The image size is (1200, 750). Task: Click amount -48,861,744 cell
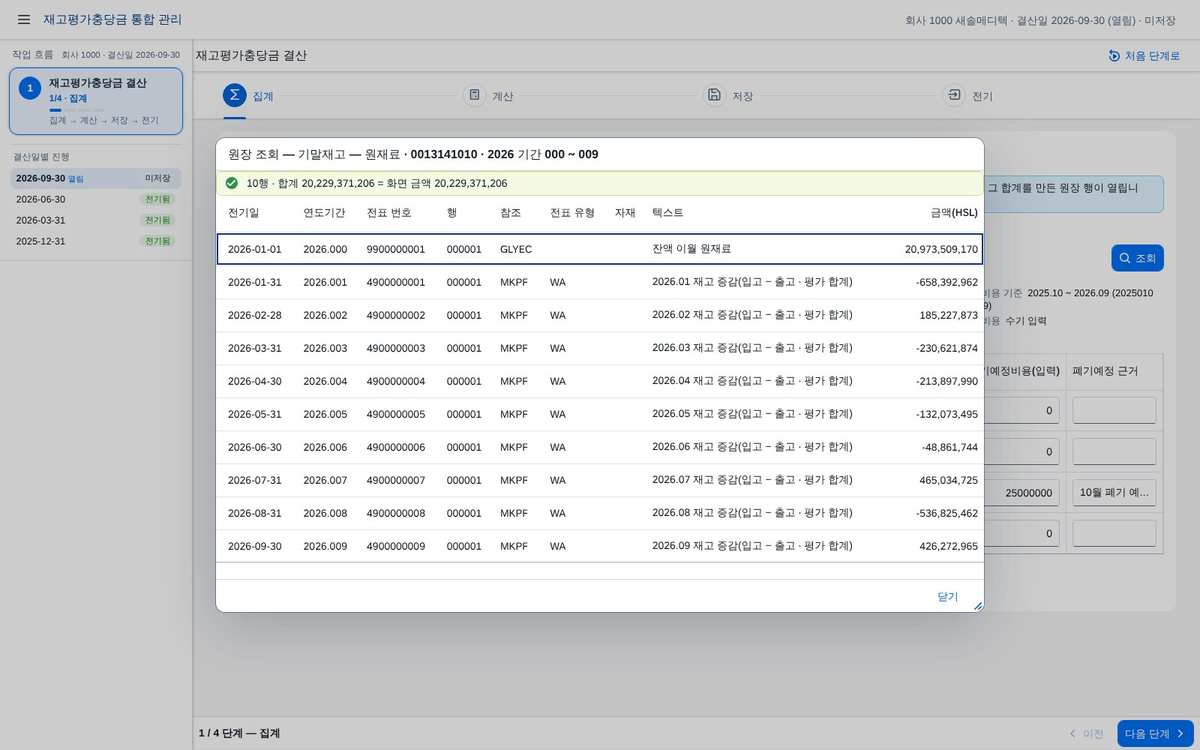[949, 447]
